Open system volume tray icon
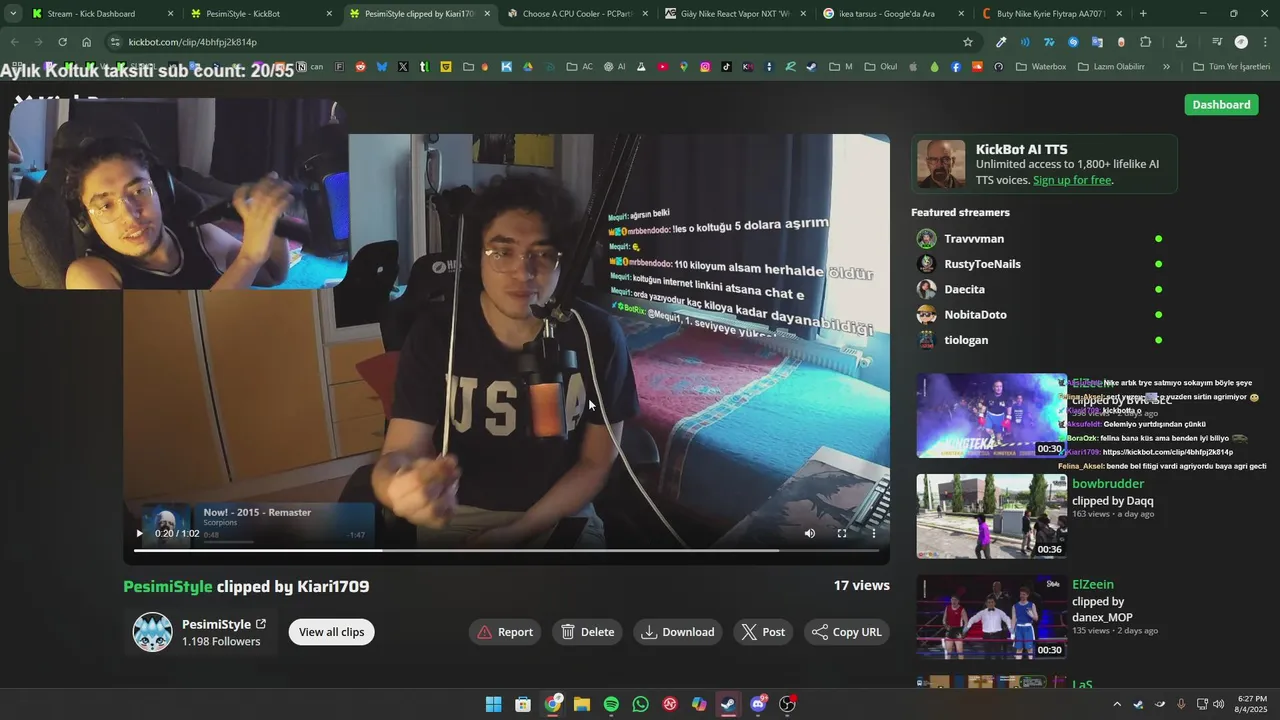 (x=1218, y=704)
